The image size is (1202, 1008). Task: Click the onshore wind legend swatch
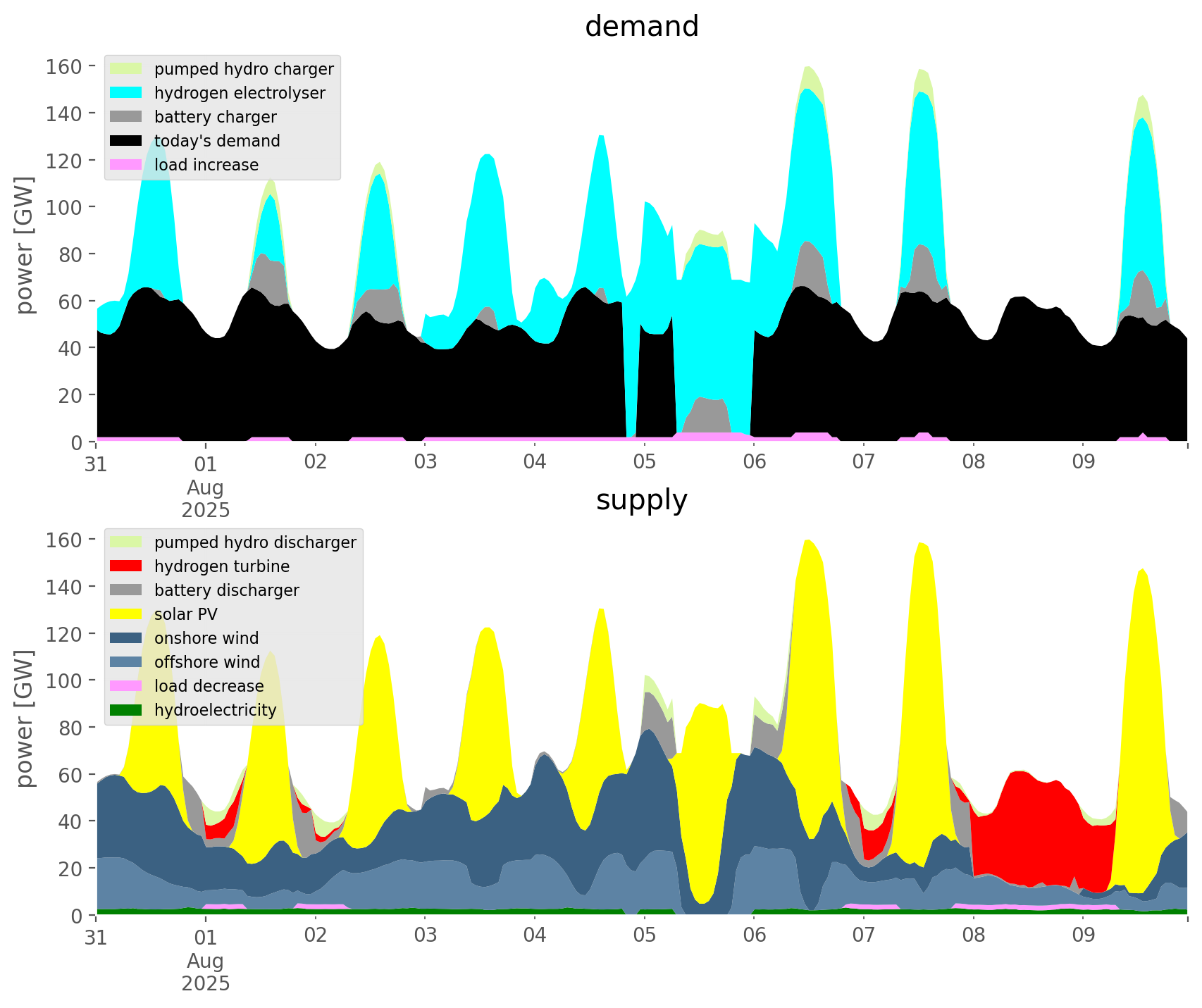coord(126,638)
